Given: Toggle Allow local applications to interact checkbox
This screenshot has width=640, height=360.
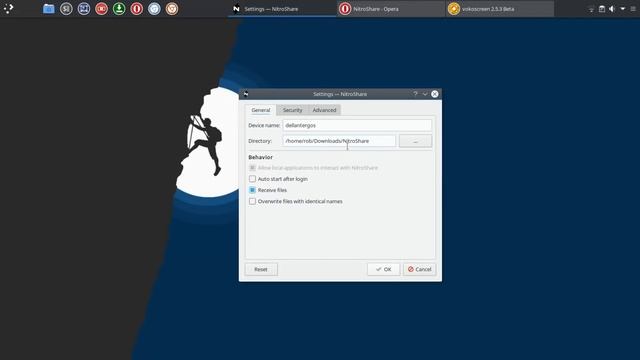Looking at the screenshot, I should pos(252,168).
